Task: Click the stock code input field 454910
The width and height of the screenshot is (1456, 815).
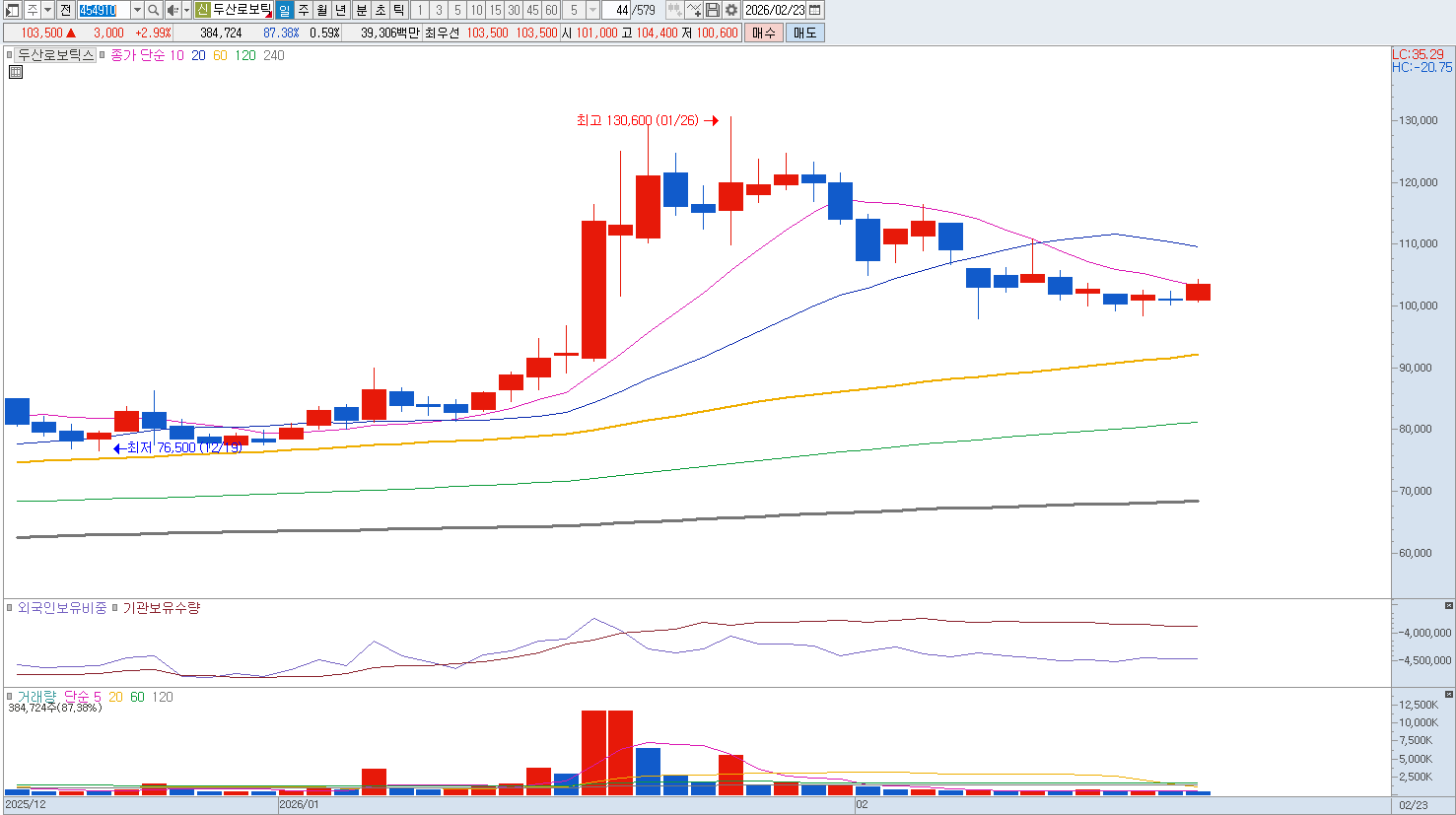Action: point(103,10)
